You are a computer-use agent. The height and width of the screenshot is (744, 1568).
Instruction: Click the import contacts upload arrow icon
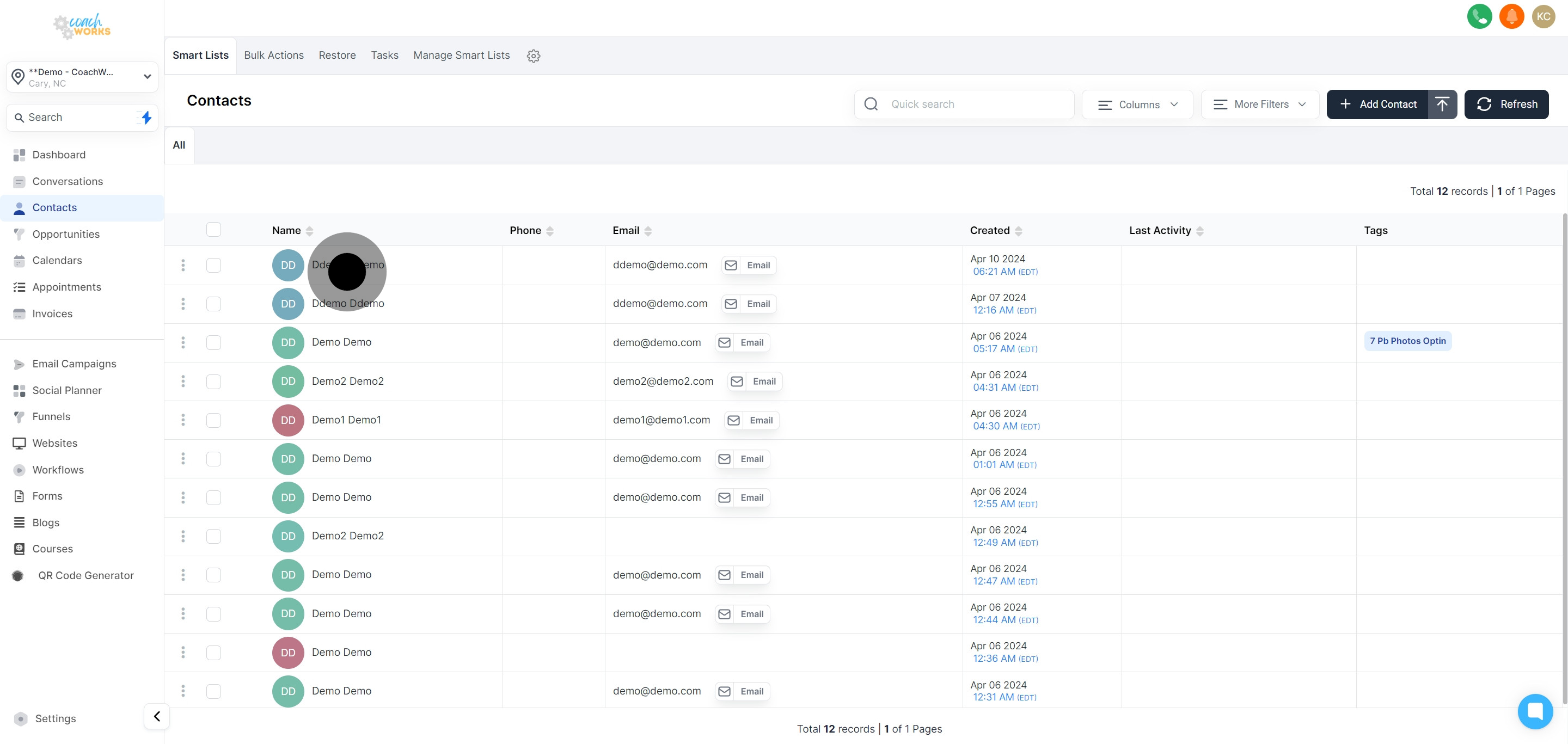pos(1442,104)
